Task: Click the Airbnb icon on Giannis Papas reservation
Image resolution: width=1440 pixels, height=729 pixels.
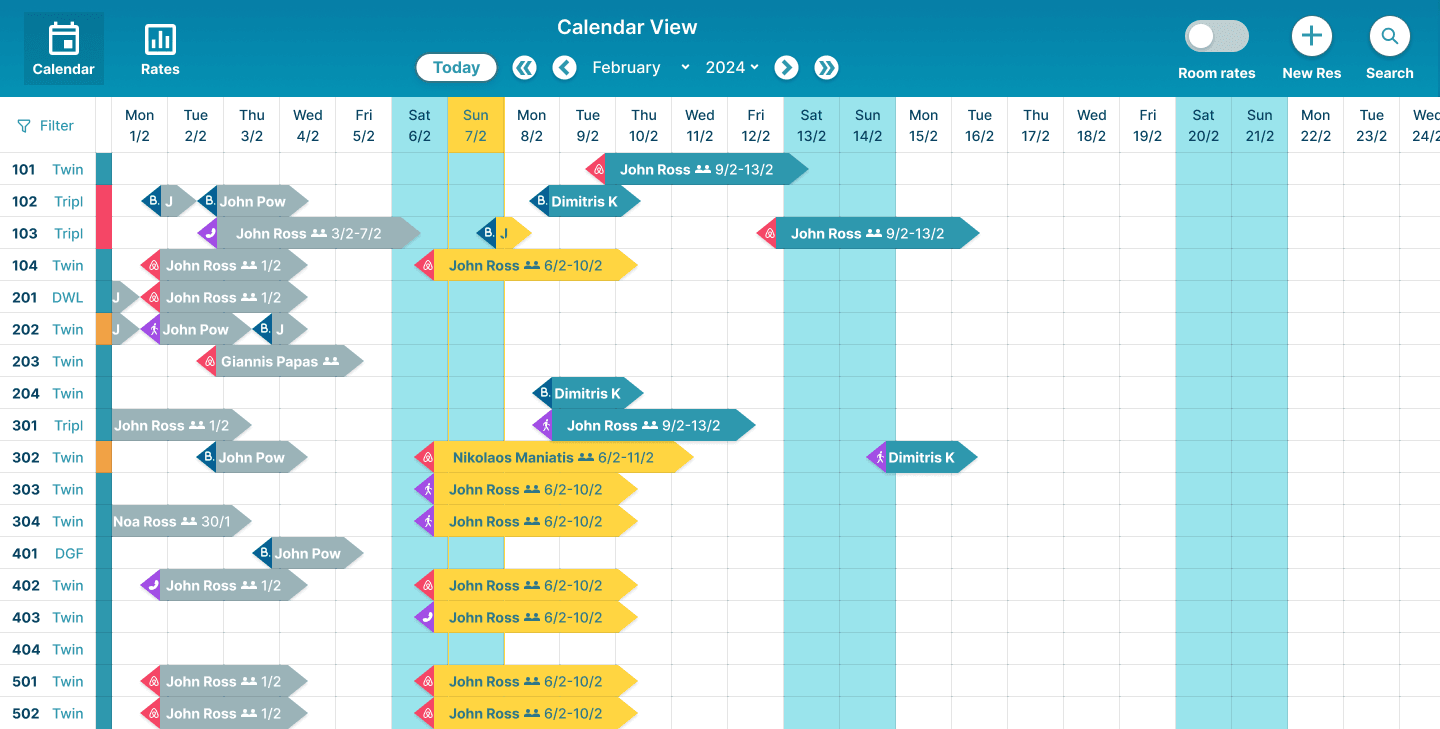Action: coord(208,361)
